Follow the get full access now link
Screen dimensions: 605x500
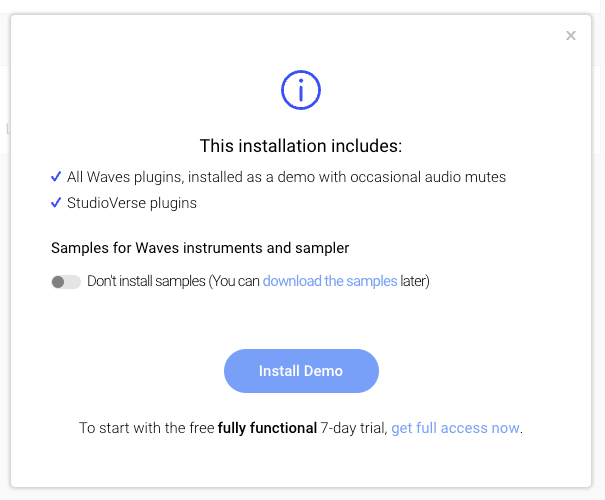455,428
